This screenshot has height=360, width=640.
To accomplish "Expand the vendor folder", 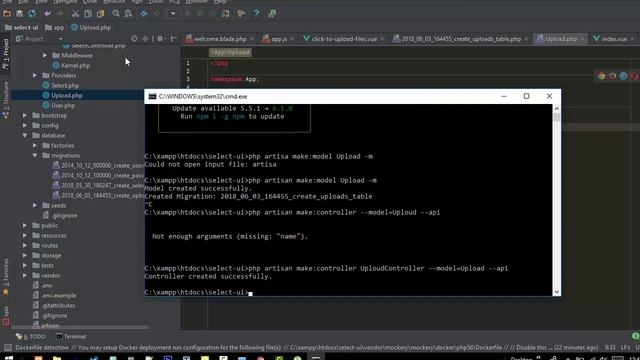I will pos(25,276).
